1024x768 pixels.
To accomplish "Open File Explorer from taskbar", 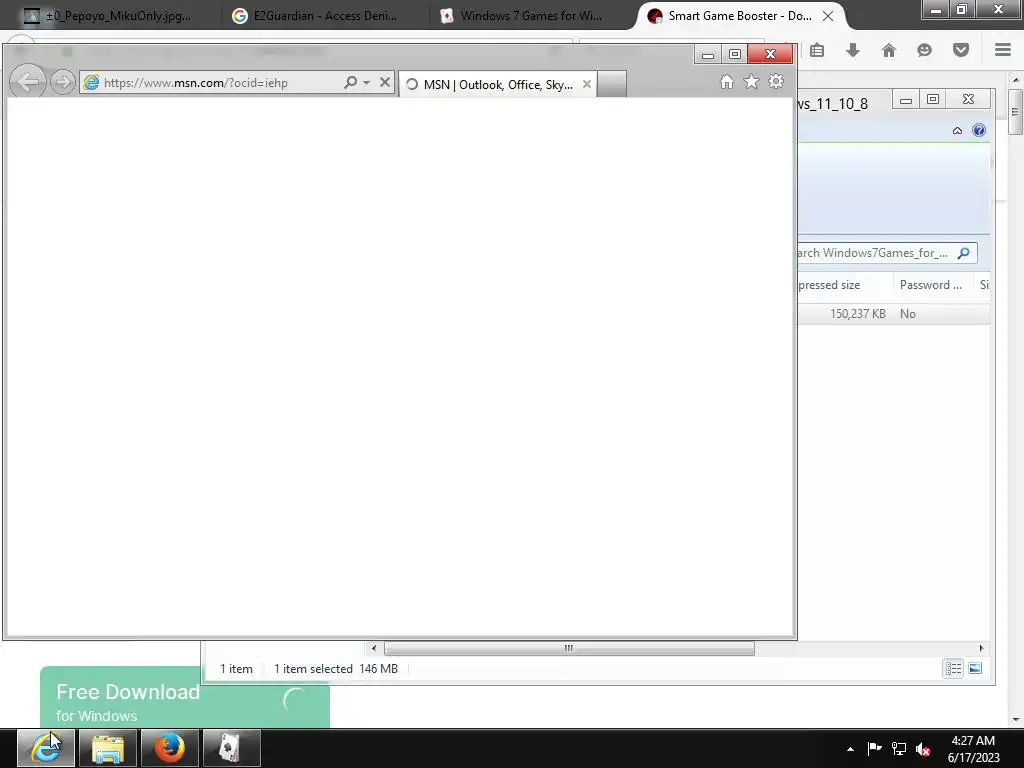I will tap(108, 748).
